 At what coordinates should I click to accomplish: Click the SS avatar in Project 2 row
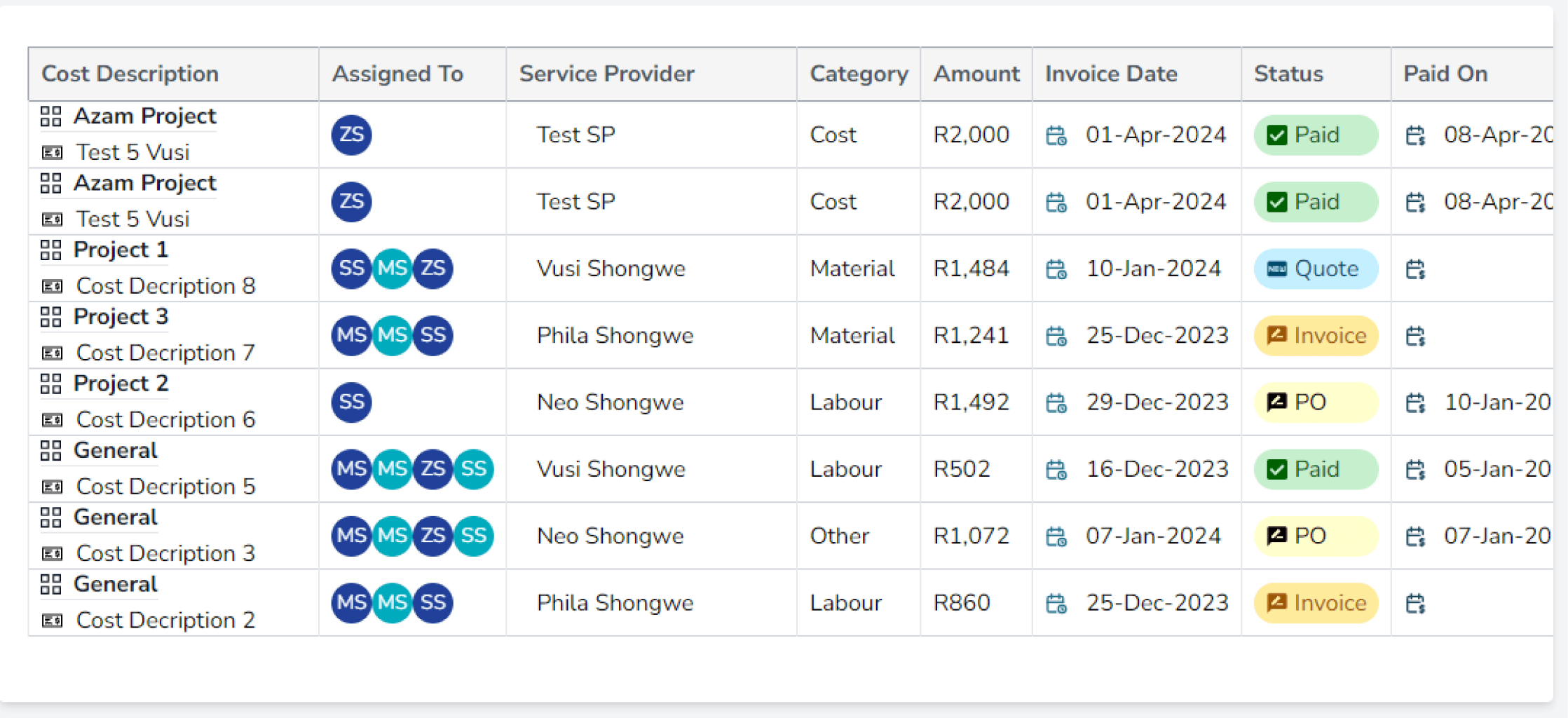(x=351, y=402)
